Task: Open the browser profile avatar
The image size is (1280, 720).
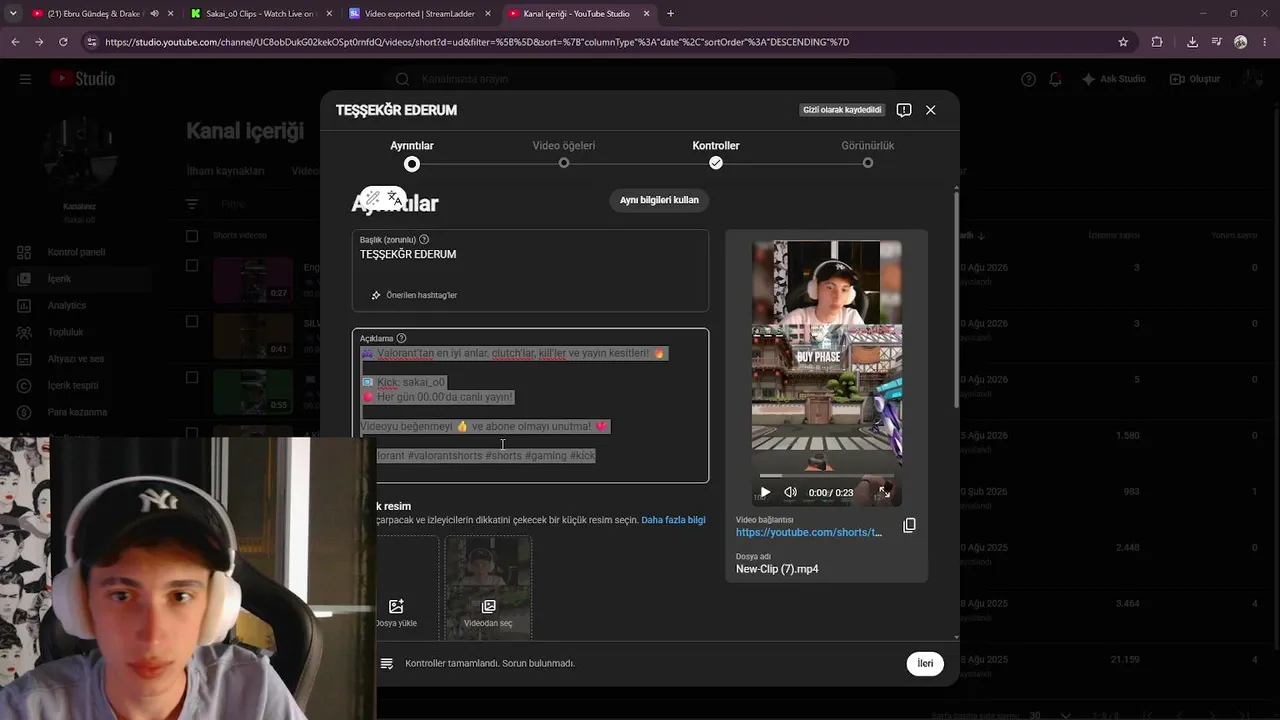Action: [1241, 42]
